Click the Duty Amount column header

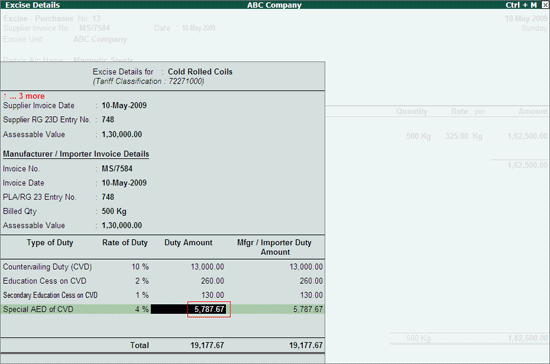coord(188,243)
